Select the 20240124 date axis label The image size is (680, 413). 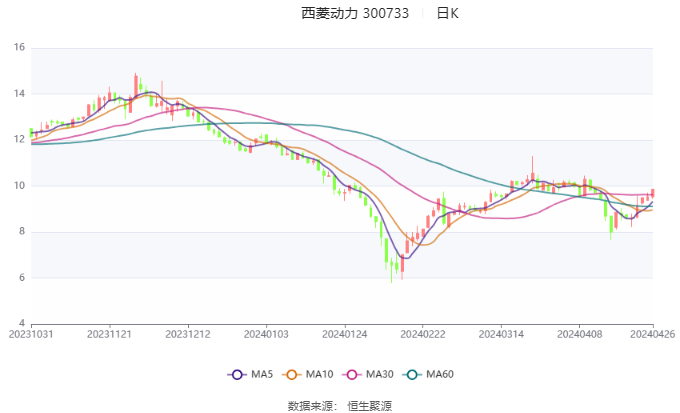click(345, 334)
